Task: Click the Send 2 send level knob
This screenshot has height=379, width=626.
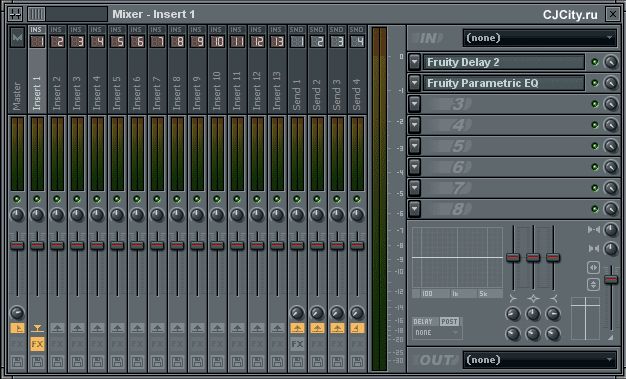Action: [317, 313]
